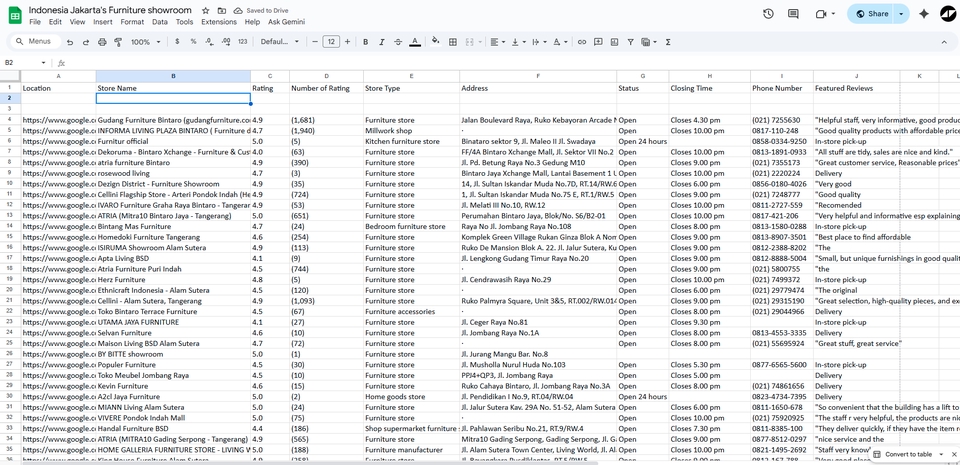Print the spreadsheet
The height and width of the screenshot is (465, 960).
[102, 42]
